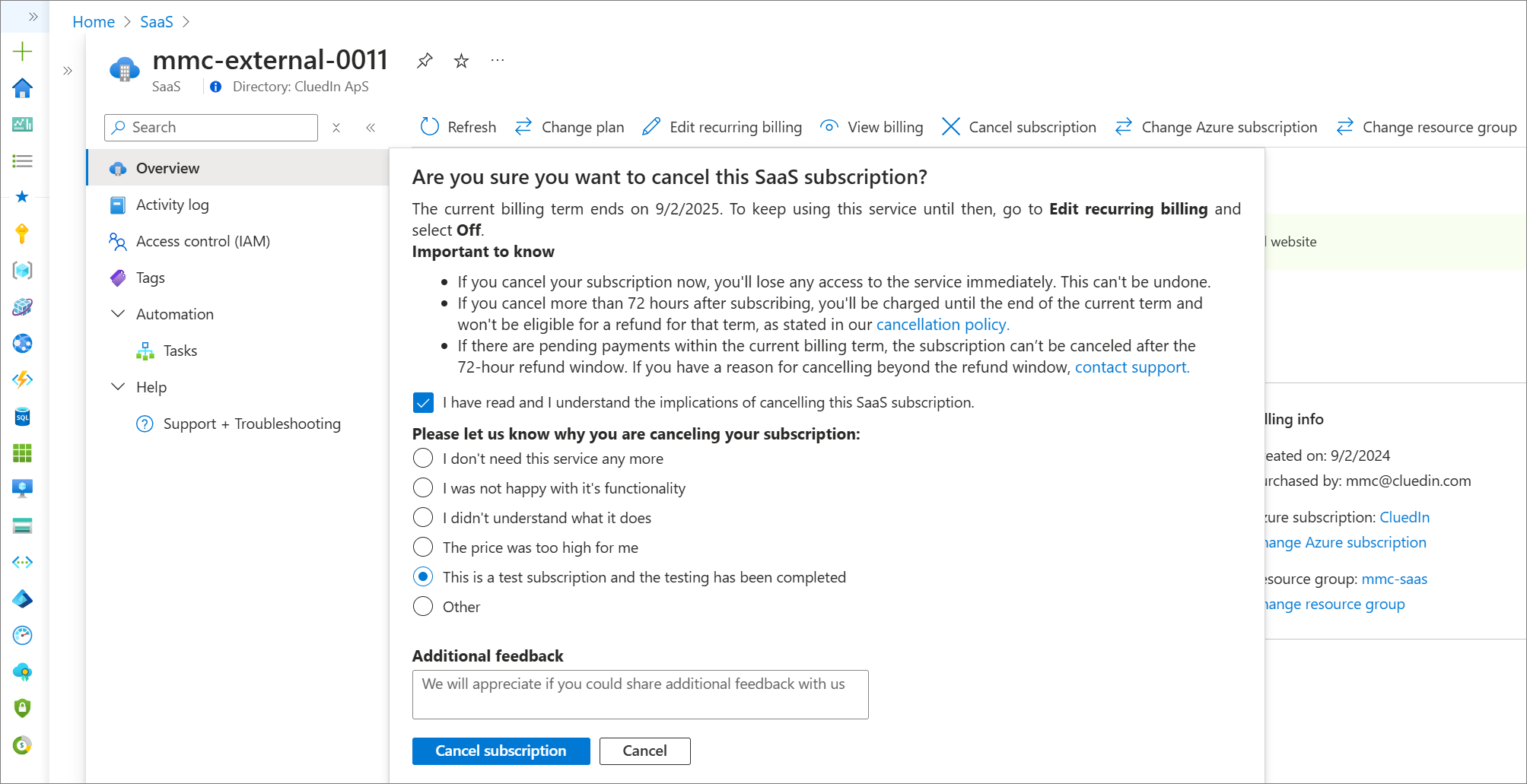Open the CluedIn Azure subscription link

[x=1405, y=517]
